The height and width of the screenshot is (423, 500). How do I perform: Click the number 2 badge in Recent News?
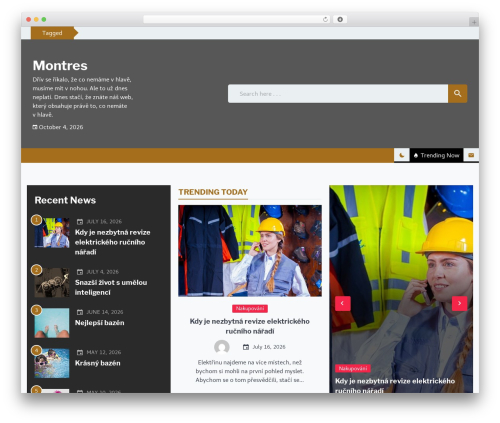click(x=36, y=270)
